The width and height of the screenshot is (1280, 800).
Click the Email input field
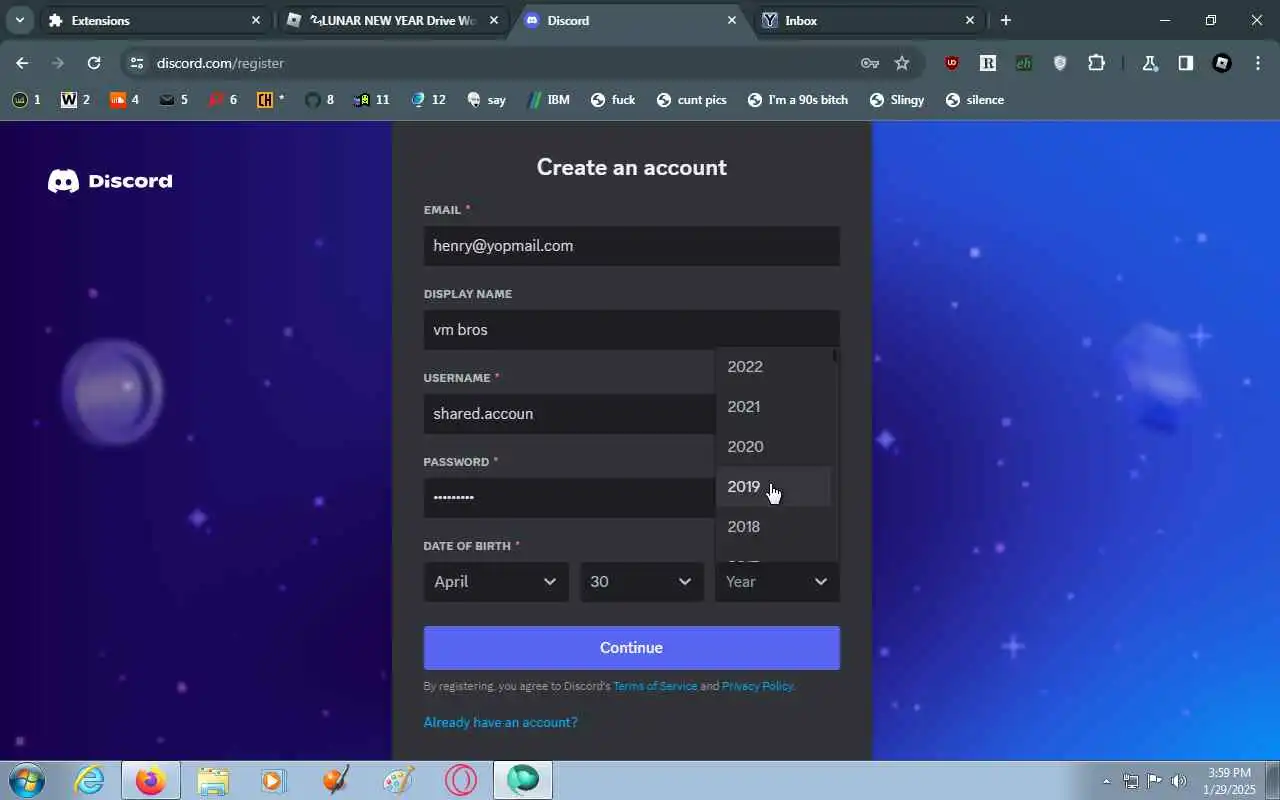631,246
